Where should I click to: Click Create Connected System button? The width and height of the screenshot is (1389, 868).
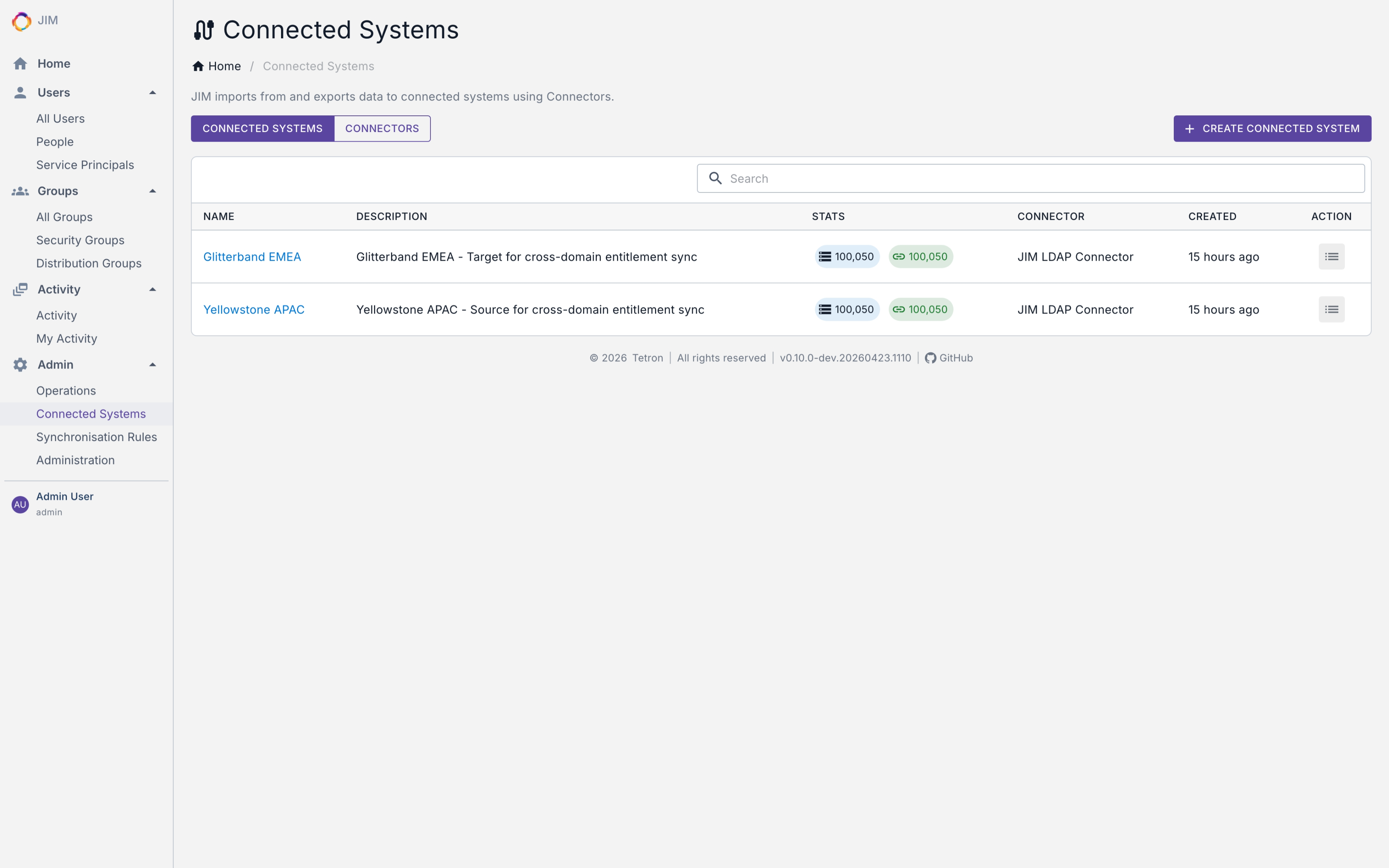[x=1272, y=129]
